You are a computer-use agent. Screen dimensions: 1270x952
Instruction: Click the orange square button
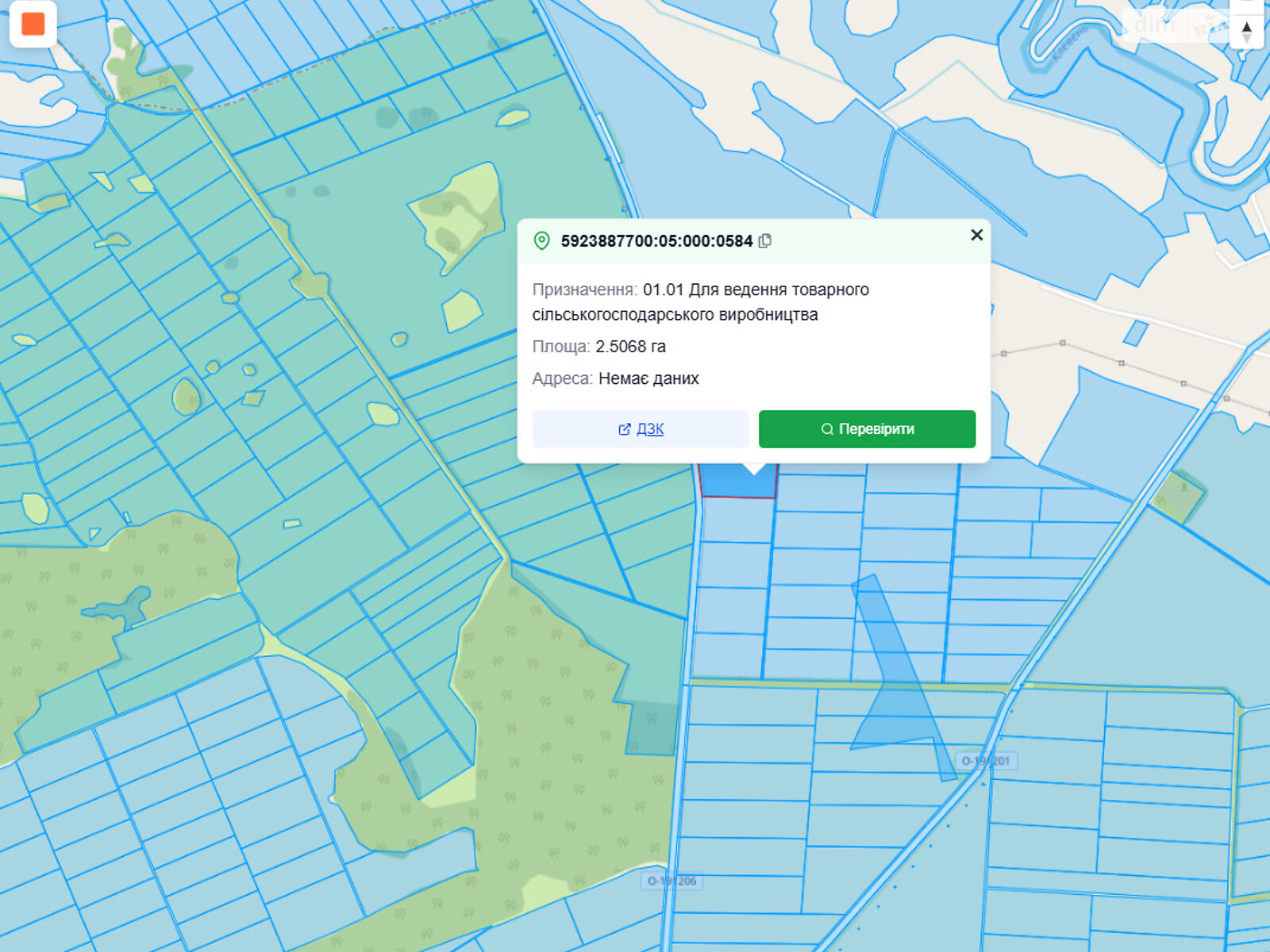(33, 25)
